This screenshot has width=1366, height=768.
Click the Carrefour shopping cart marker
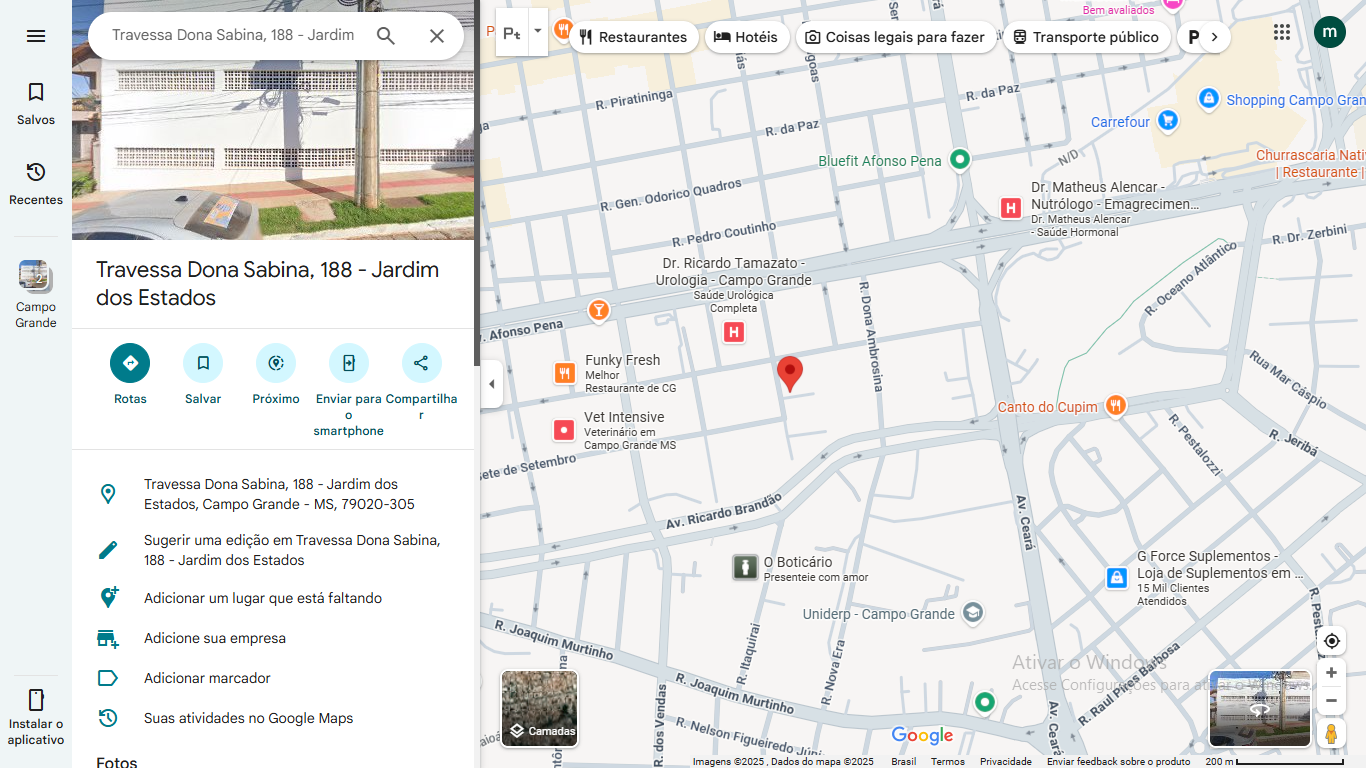coord(1167,121)
